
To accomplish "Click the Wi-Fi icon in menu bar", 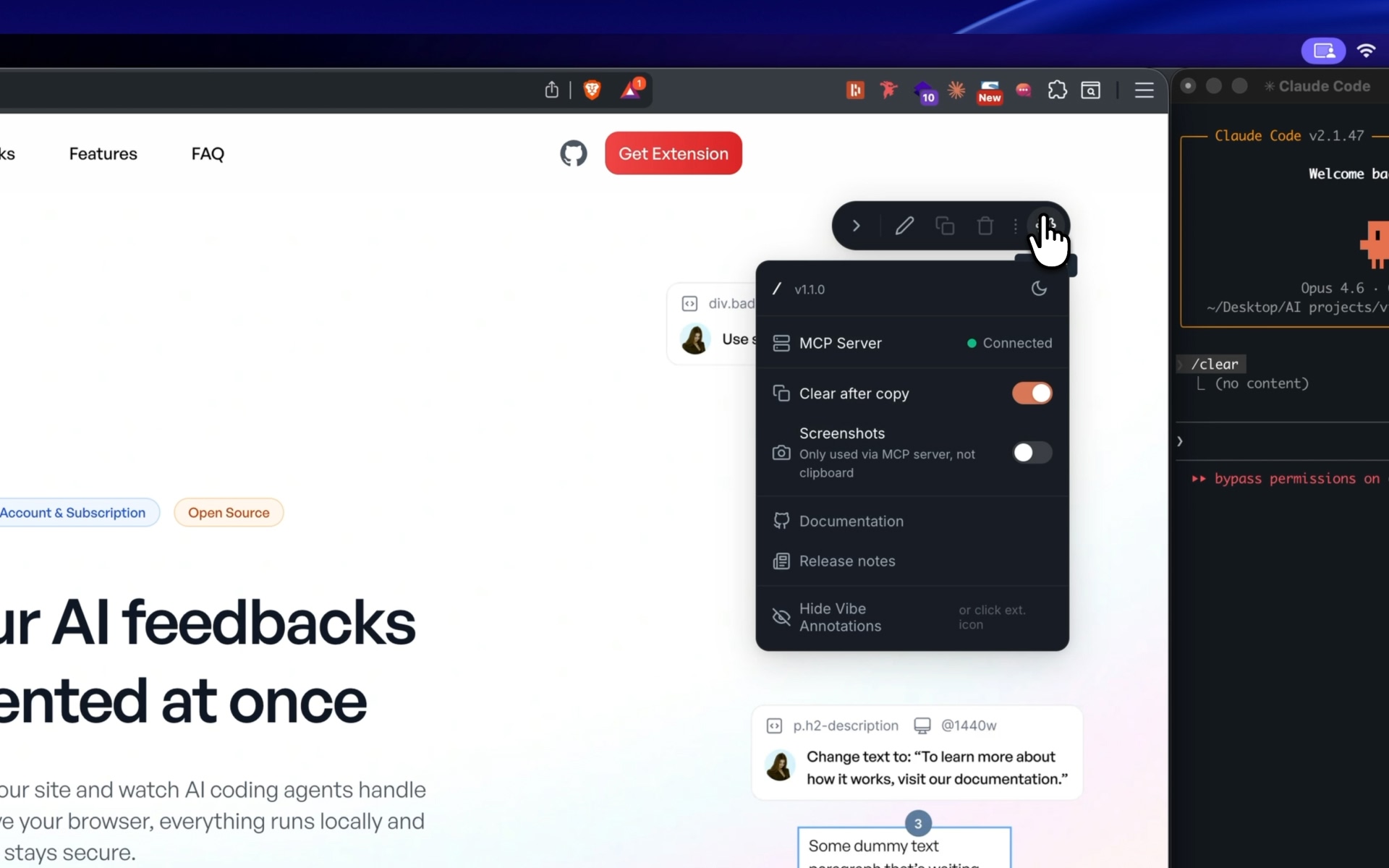I will point(1366,51).
